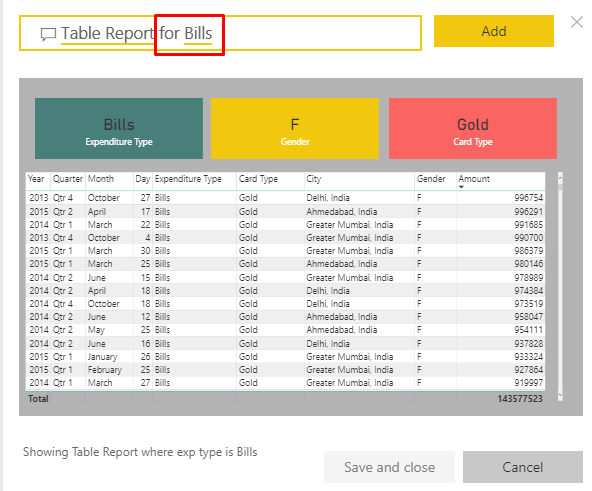Click the Add button
Screen dimensions: 592x491
pyautogui.click(x=493, y=31)
